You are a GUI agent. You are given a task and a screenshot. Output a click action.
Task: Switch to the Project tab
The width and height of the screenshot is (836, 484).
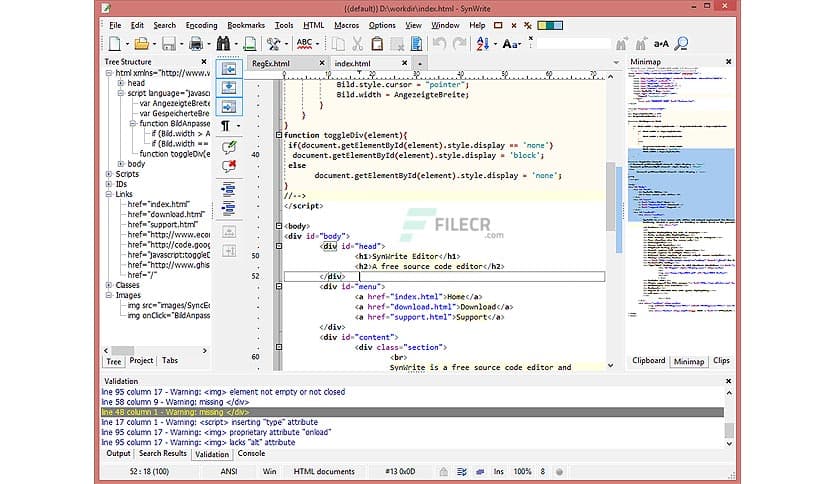click(141, 361)
